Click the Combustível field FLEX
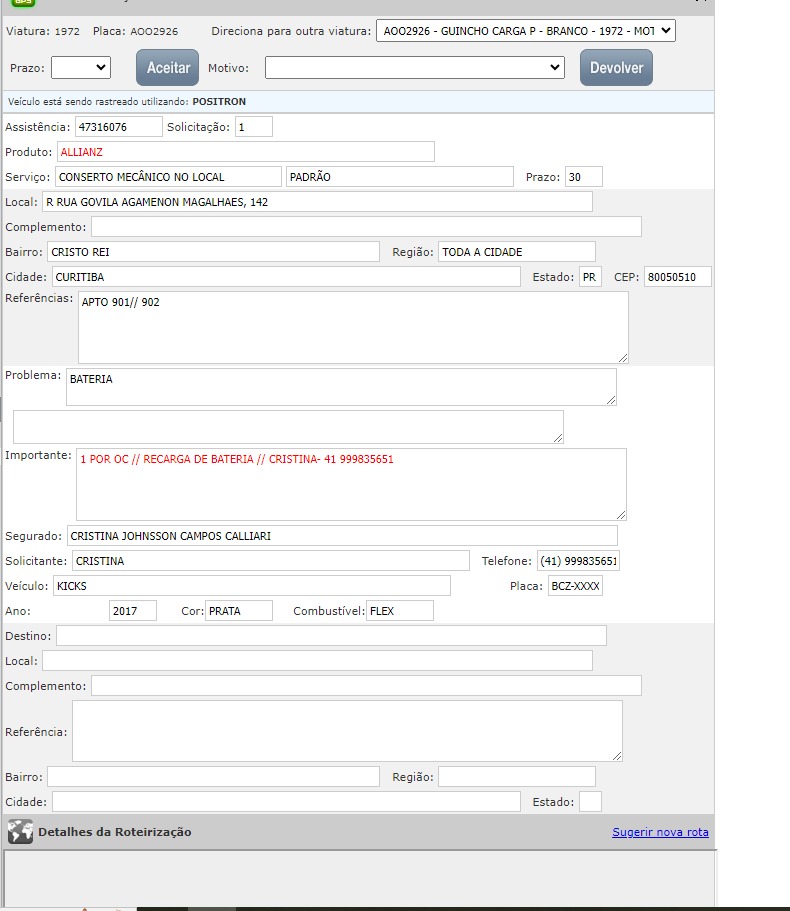 (400, 611)
